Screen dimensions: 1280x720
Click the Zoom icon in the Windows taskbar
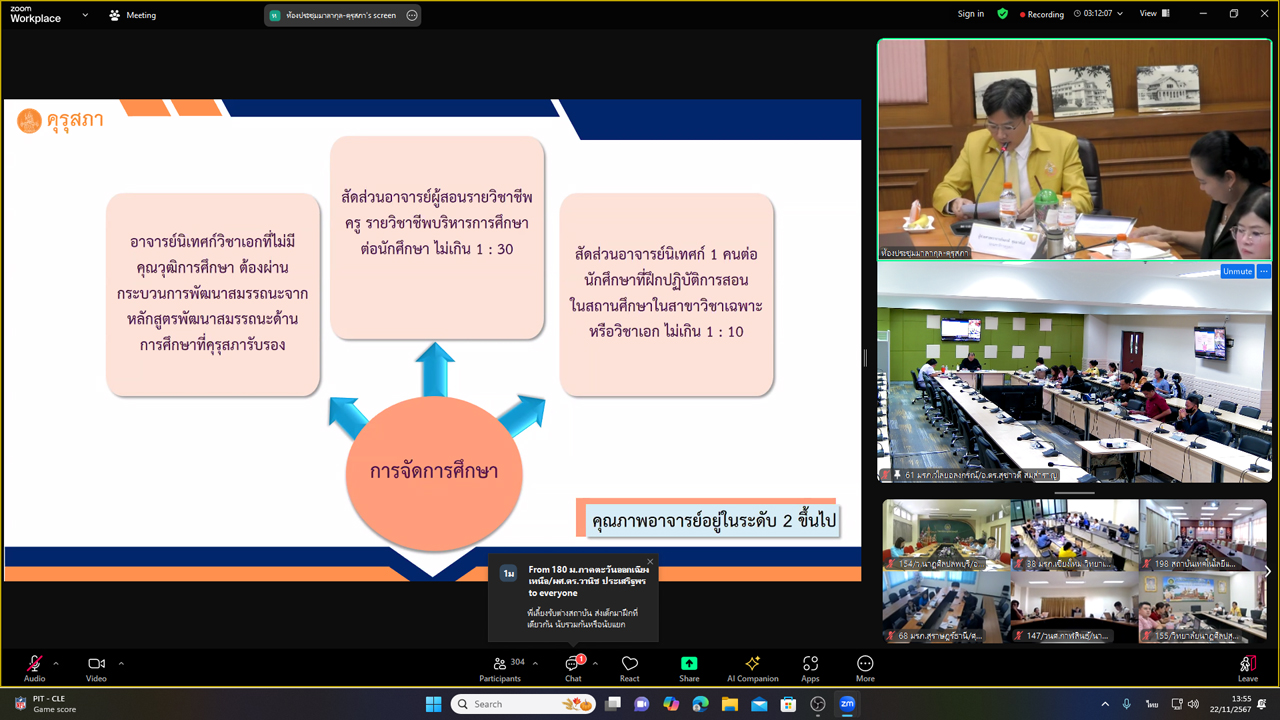tap(847, 703)
